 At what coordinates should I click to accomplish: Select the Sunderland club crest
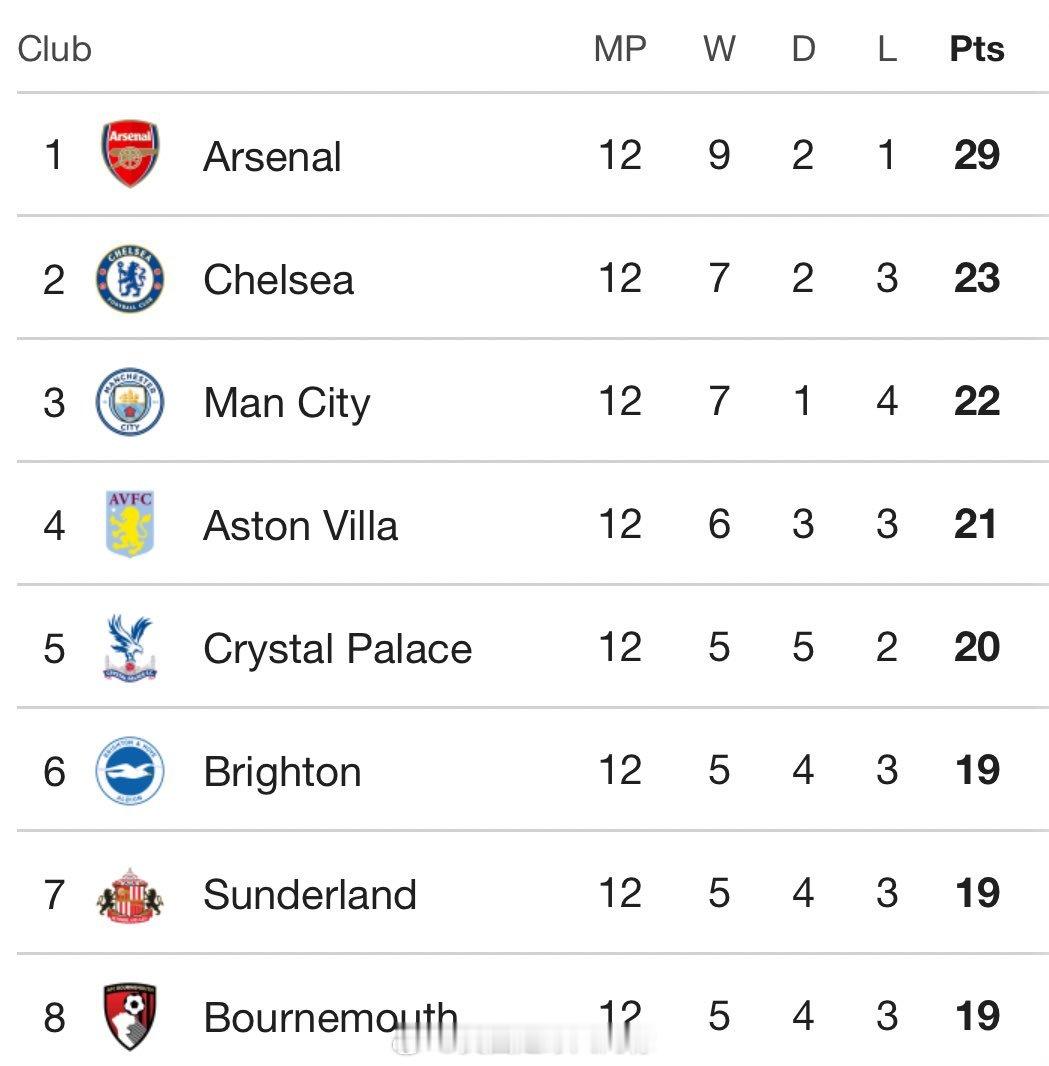coord(130,894)
